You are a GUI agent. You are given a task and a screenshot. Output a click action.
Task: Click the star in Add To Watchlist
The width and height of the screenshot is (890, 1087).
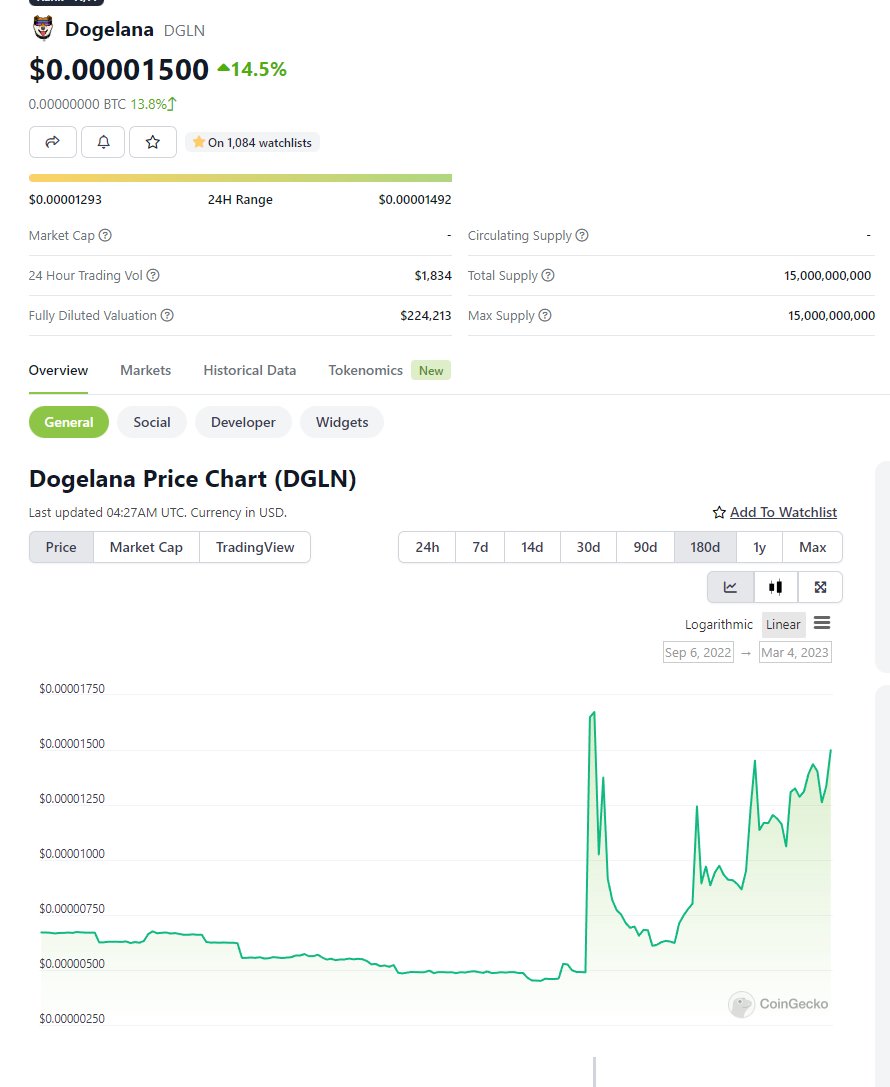719,512
